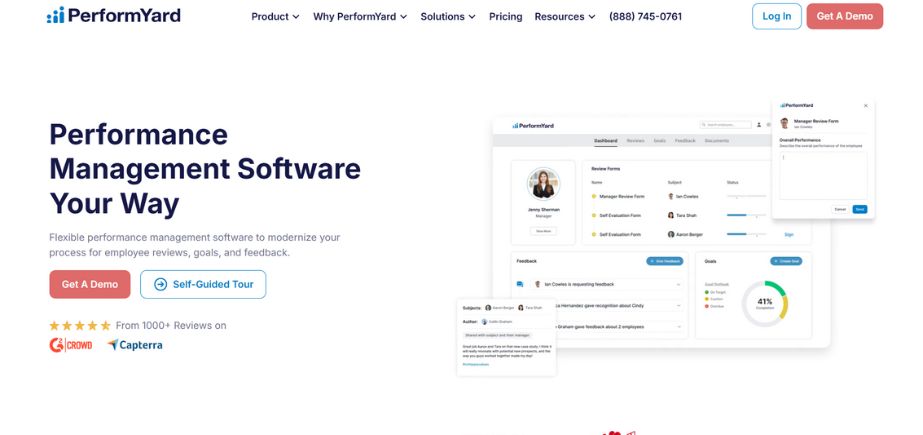Select the Feedback tab in preview
This screenshot has width=923, height=435.
685,141
